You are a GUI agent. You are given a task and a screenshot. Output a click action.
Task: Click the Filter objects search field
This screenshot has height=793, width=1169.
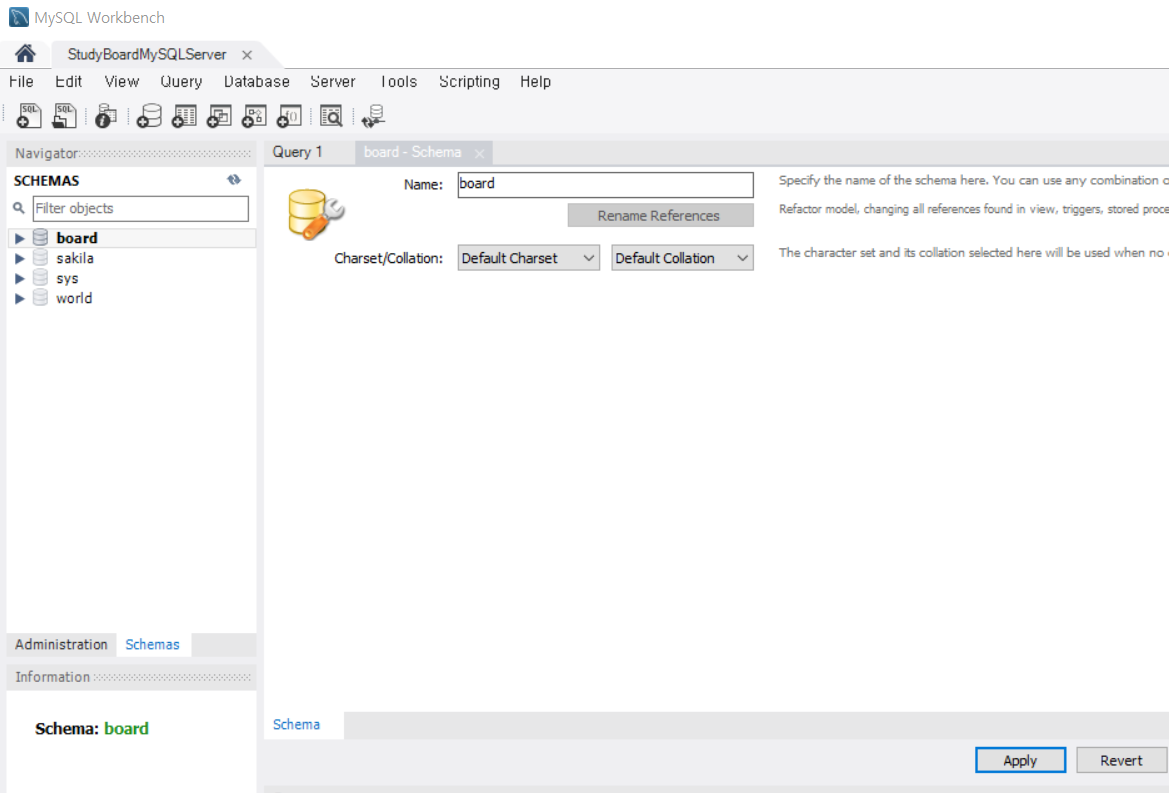141,209
